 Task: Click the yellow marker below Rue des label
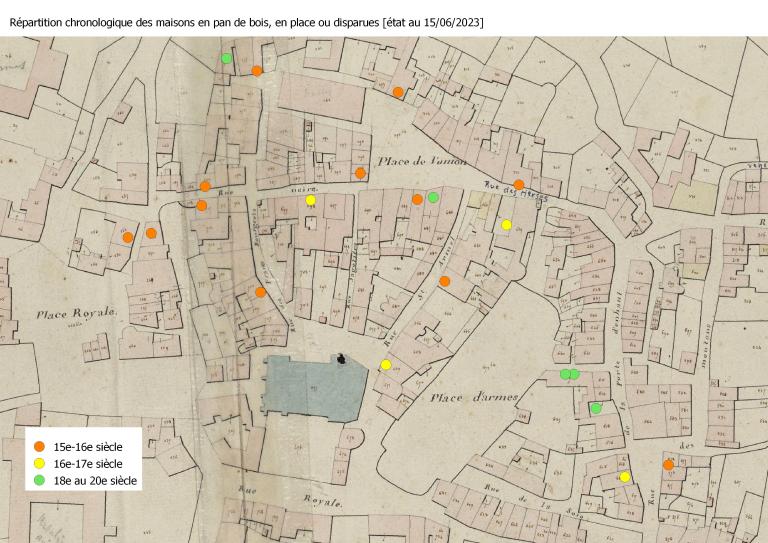point(506,225)
